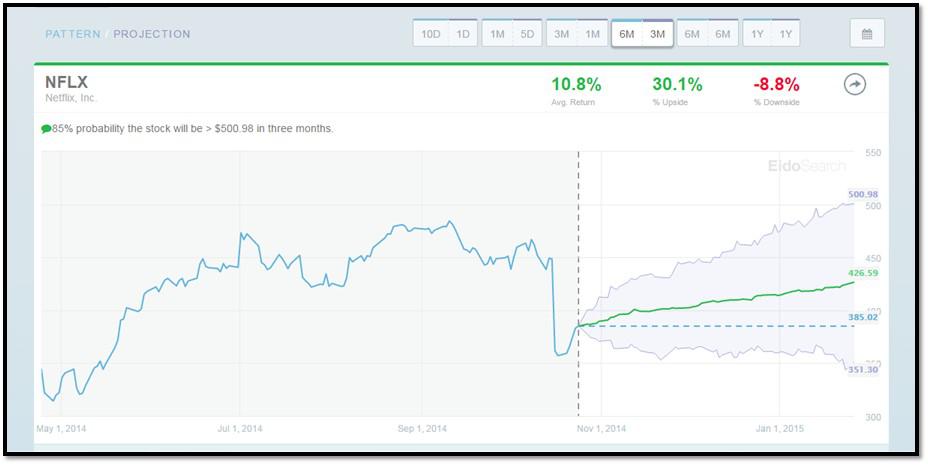Open the calendar date picker icon
Image resolution: width=928 pixels, height=465 pixels.
tap(867, 34)
